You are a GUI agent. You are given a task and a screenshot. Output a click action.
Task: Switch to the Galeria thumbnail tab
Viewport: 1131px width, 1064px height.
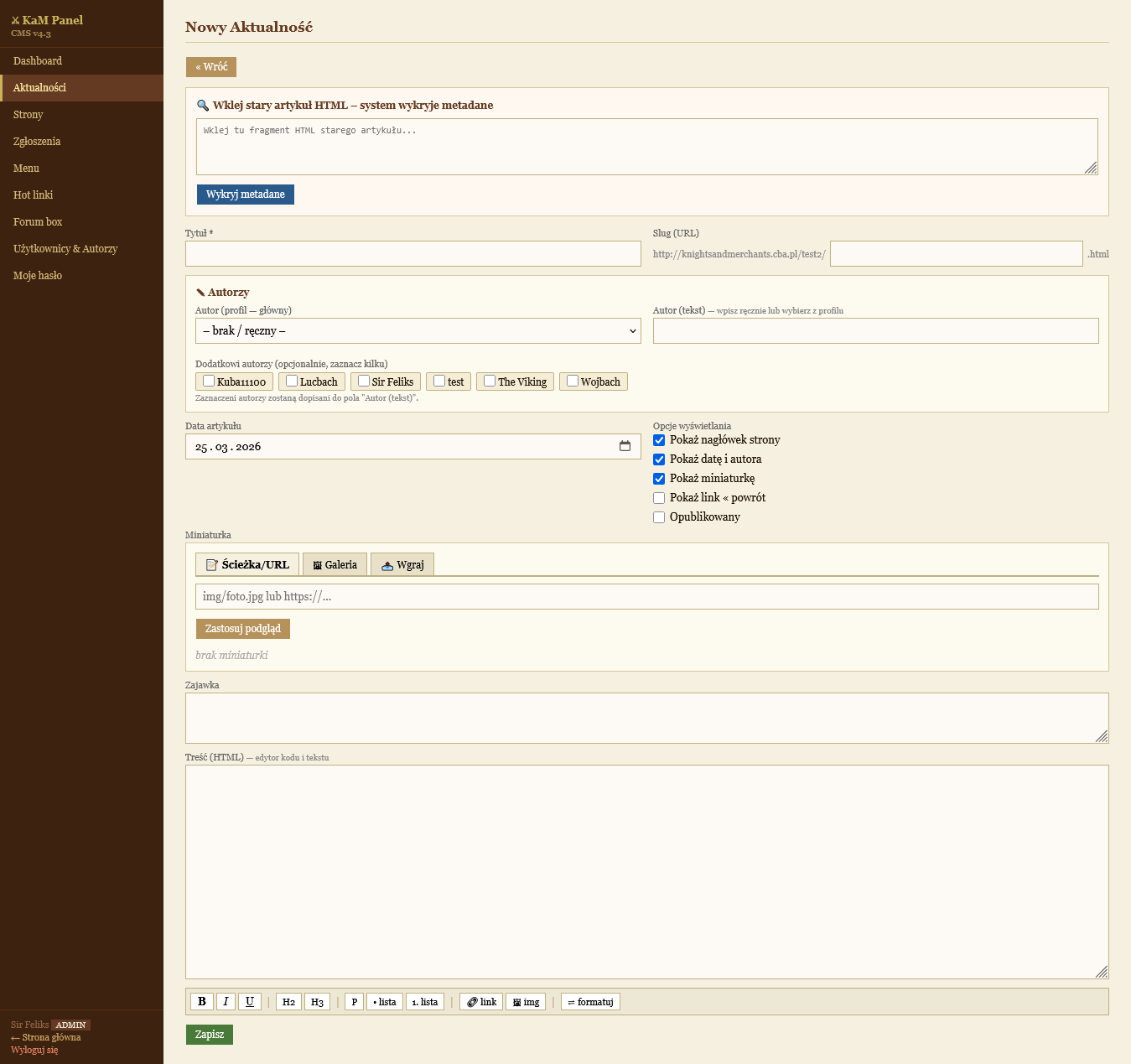click(335, 564)
